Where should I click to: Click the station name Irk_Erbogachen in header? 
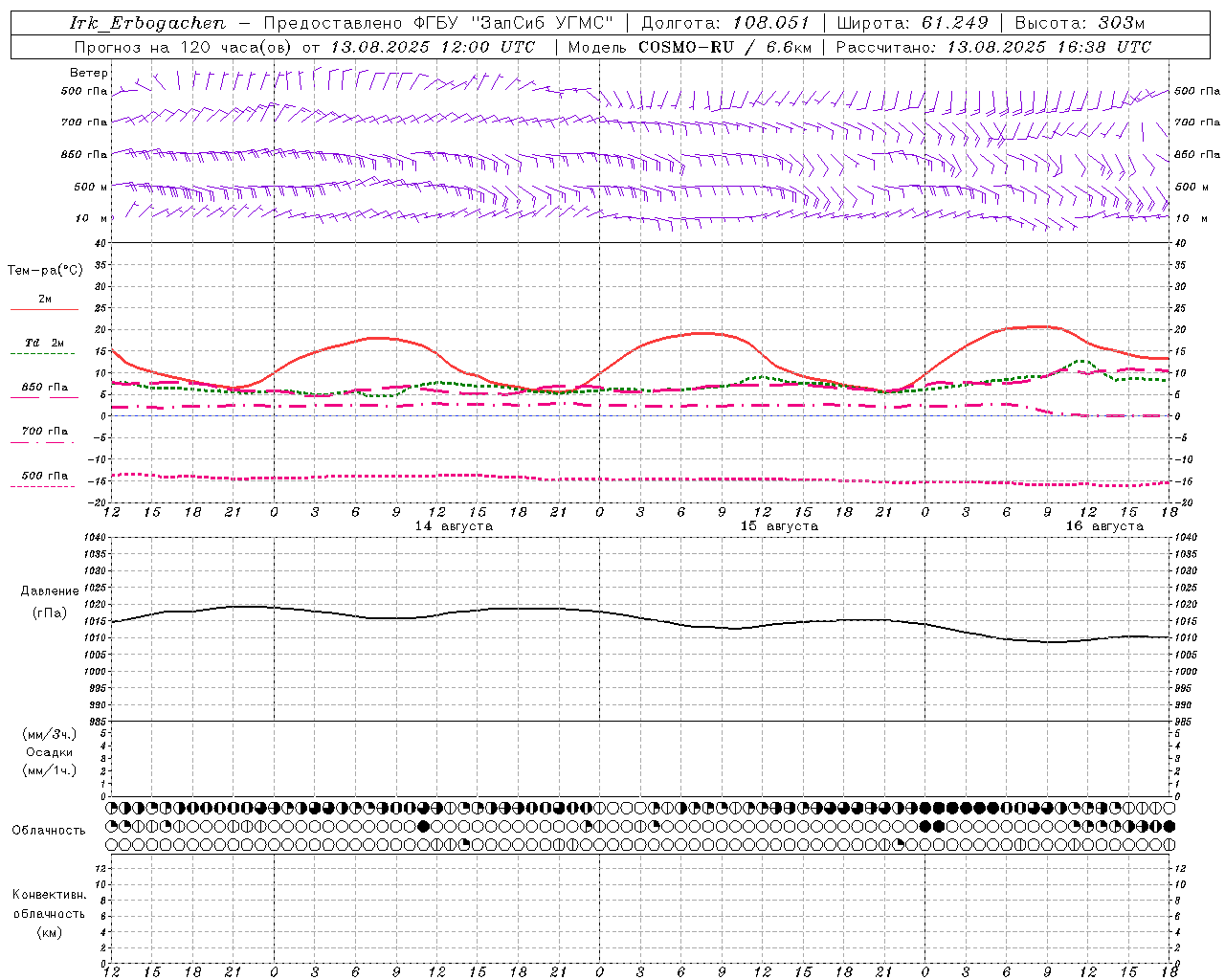pyautogui.click(x=148, y=23)
